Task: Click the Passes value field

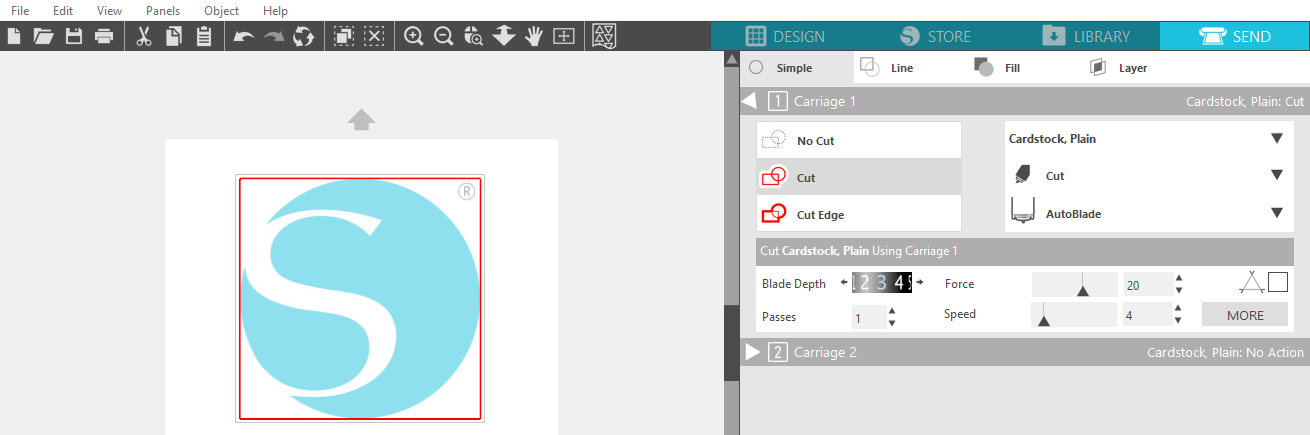Action: pyautogui.click(x=868, y=317)
